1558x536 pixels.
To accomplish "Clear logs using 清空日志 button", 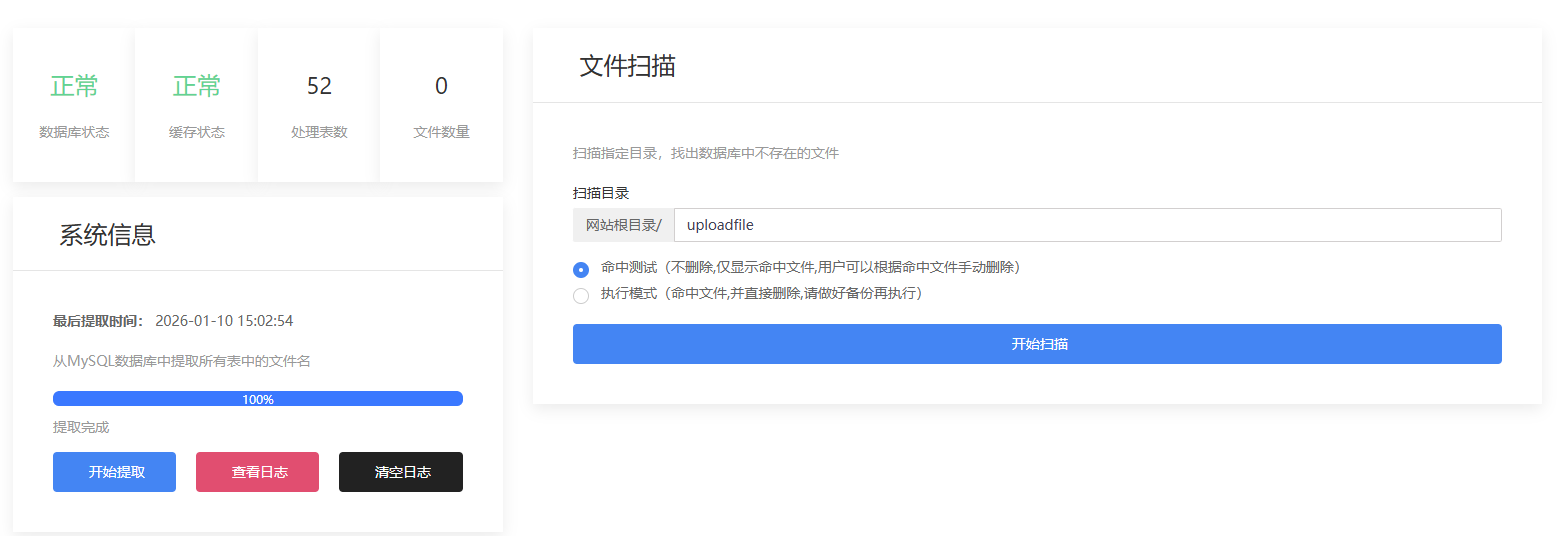I will coord(400,472).
